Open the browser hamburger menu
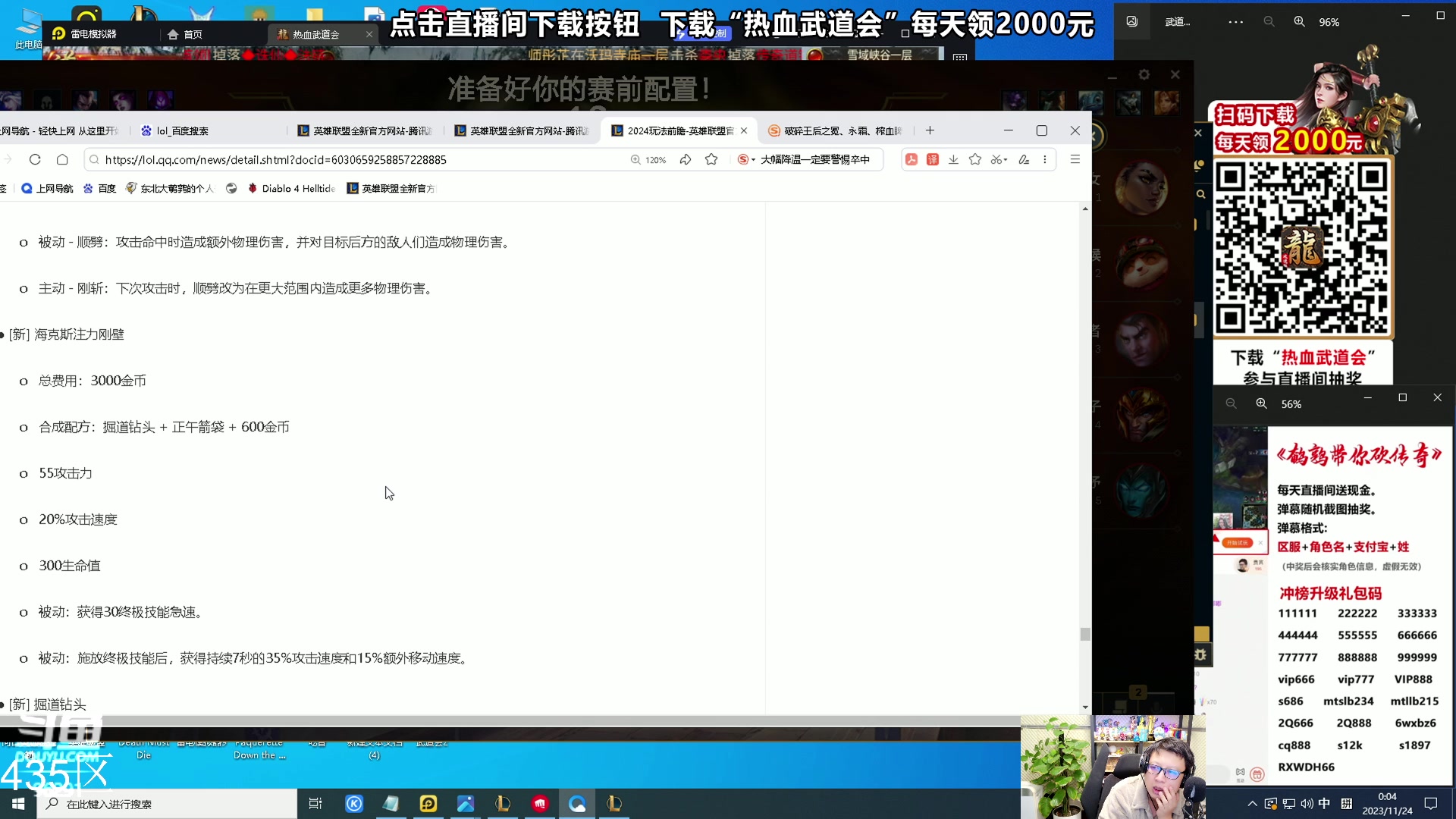1456x819 pixels. coord(1075,159)
